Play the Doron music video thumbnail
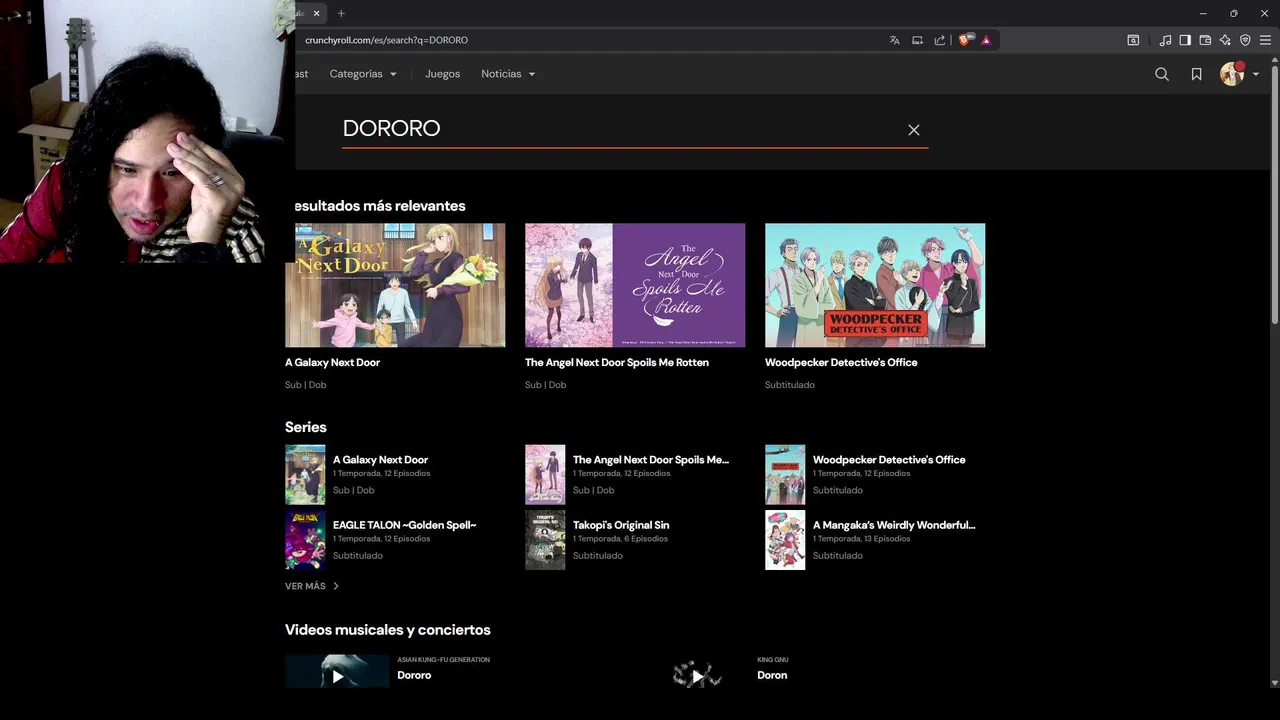 [x=697, y=673]
